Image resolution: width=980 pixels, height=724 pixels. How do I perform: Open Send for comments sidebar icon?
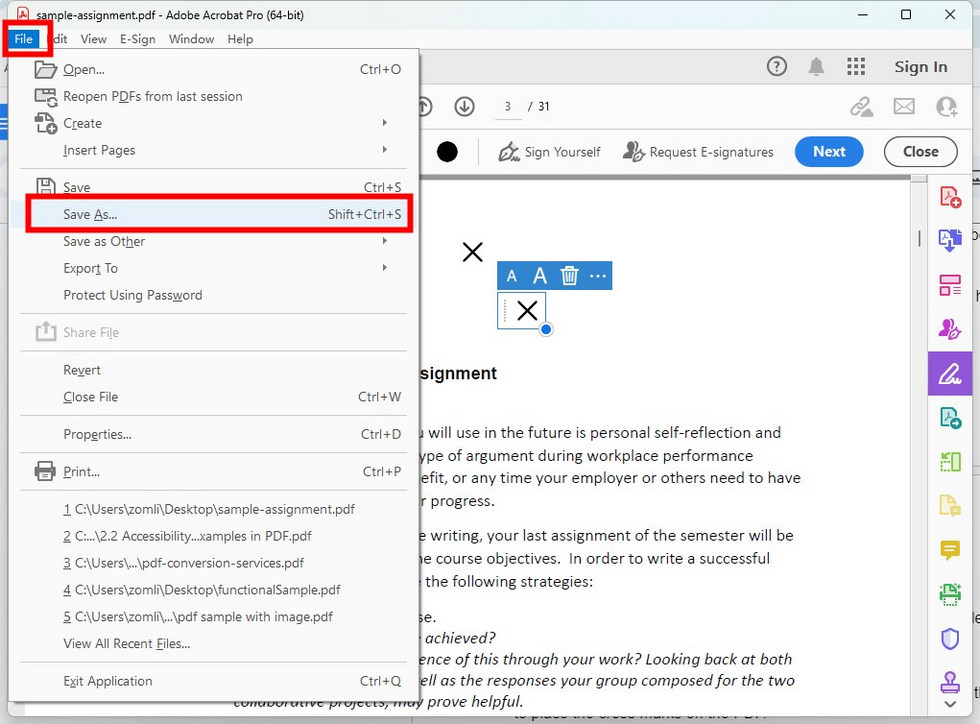tap(950, 418)
